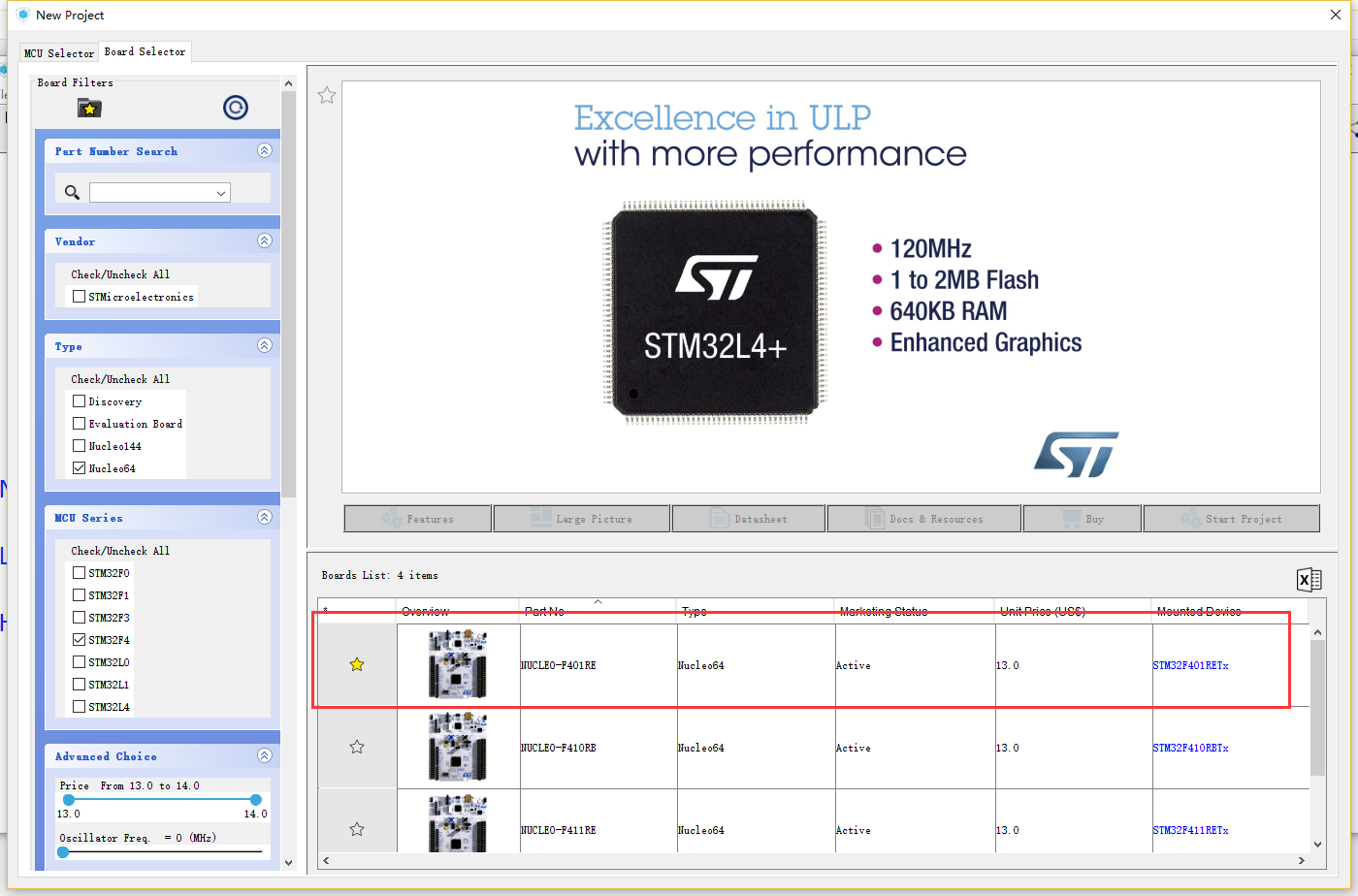This screenshot has height=896, width=1358.
Task: Enable the Discovery type filter
Action: [x=79, y=400]
